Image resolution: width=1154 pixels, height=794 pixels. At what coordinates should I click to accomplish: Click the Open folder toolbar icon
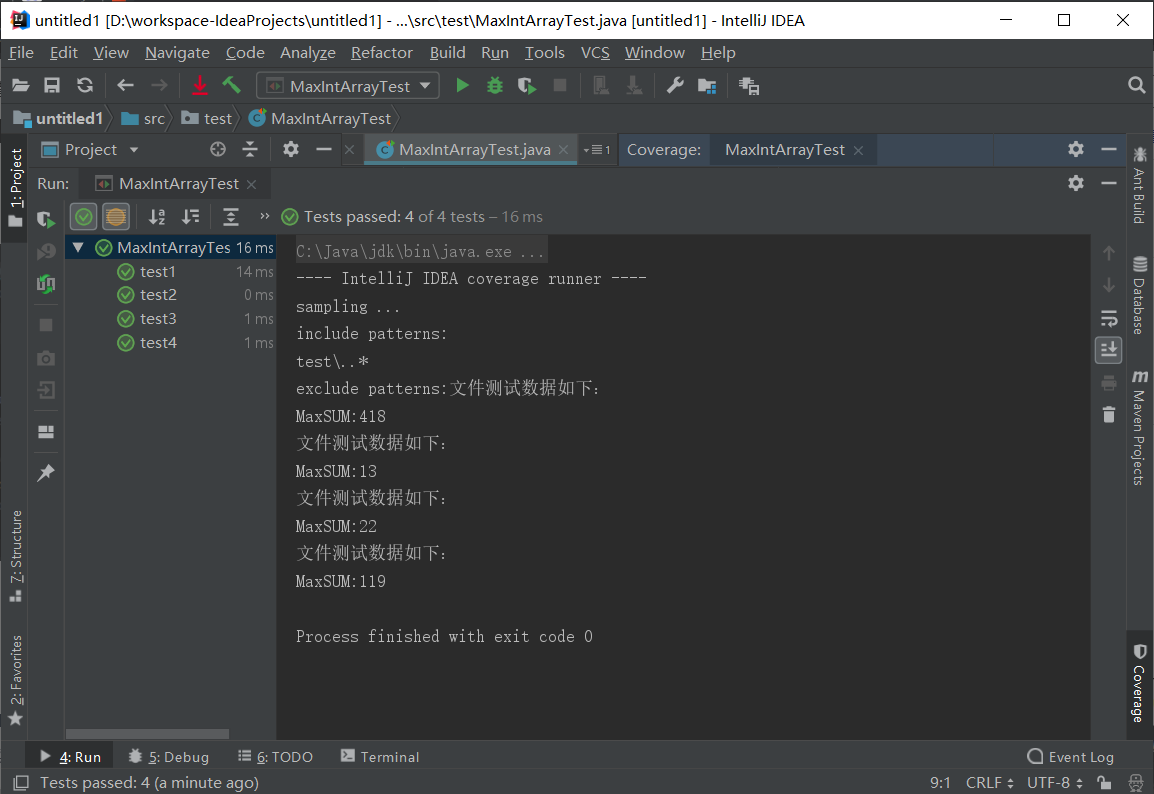click(21, 85)
